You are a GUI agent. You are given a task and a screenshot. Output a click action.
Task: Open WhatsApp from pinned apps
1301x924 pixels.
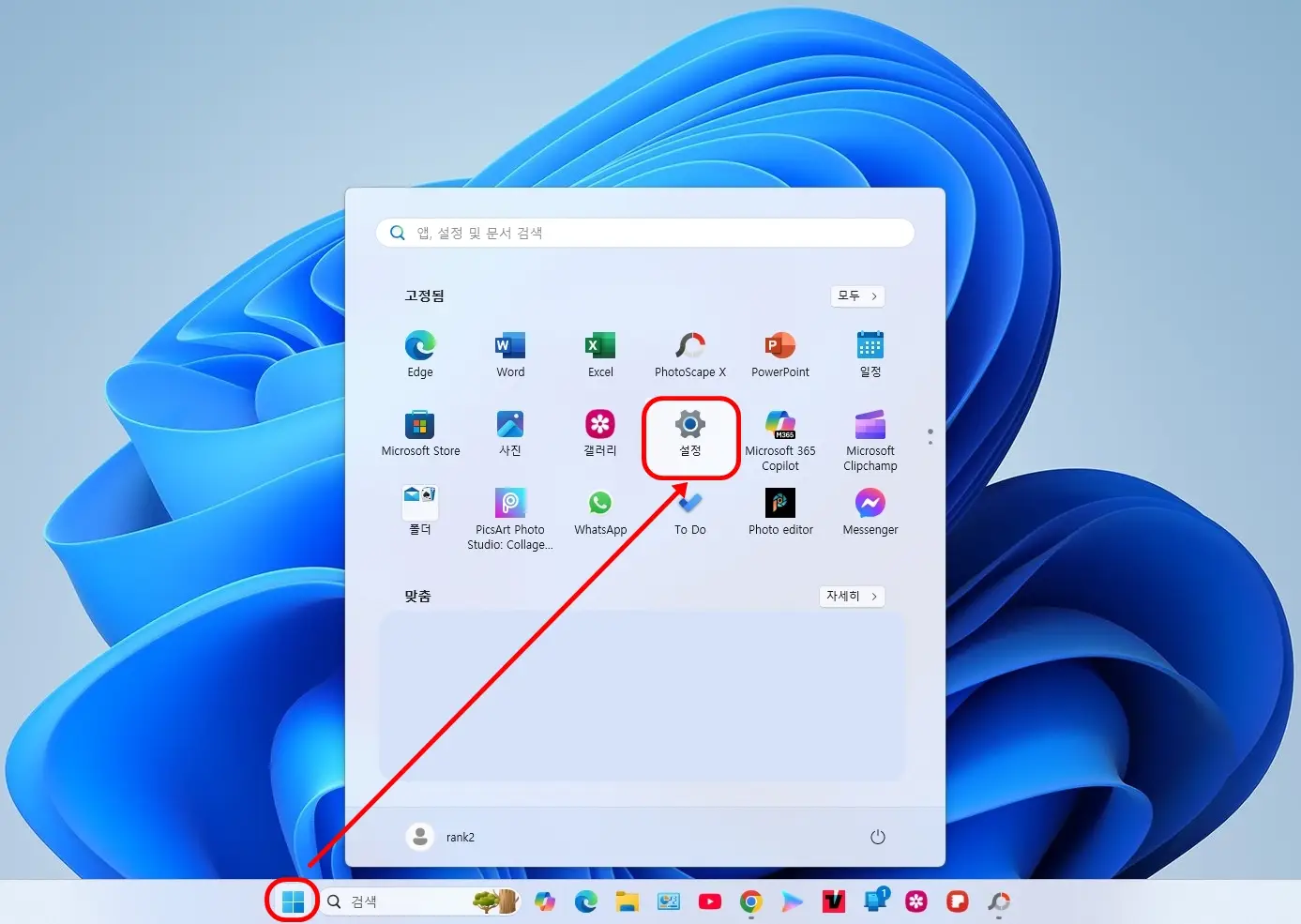coord(600,511)
